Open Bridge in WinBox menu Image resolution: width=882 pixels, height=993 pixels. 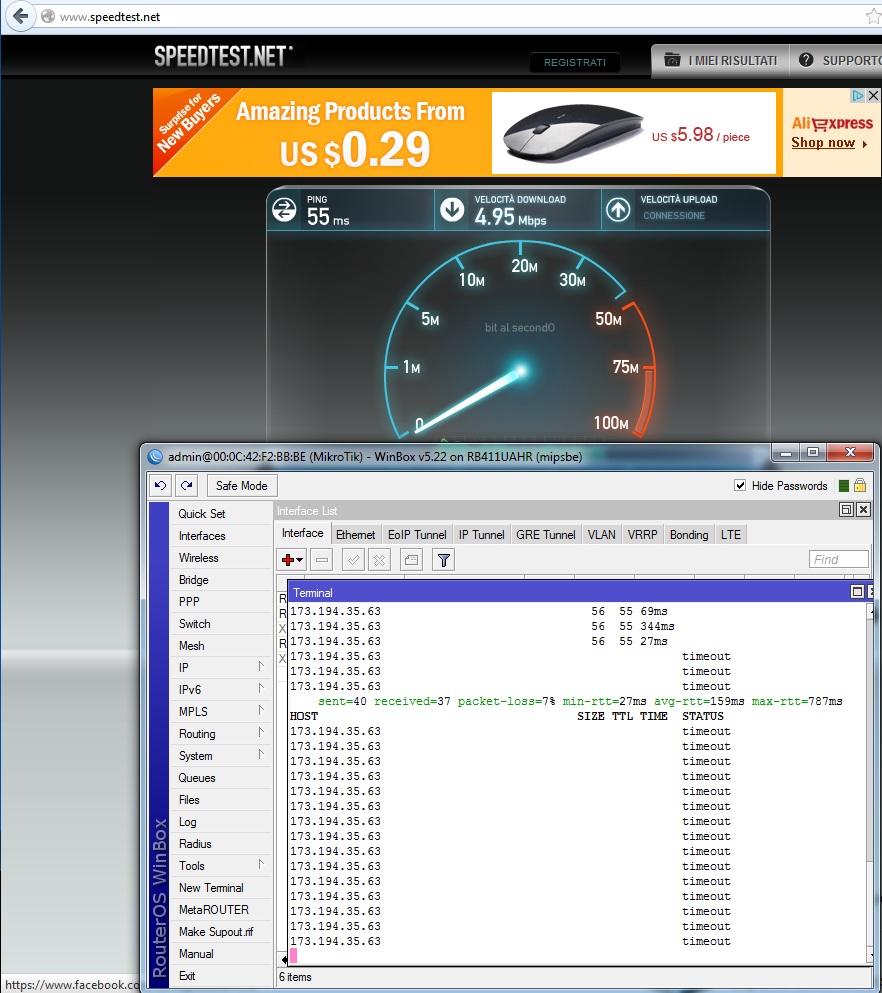220,580
